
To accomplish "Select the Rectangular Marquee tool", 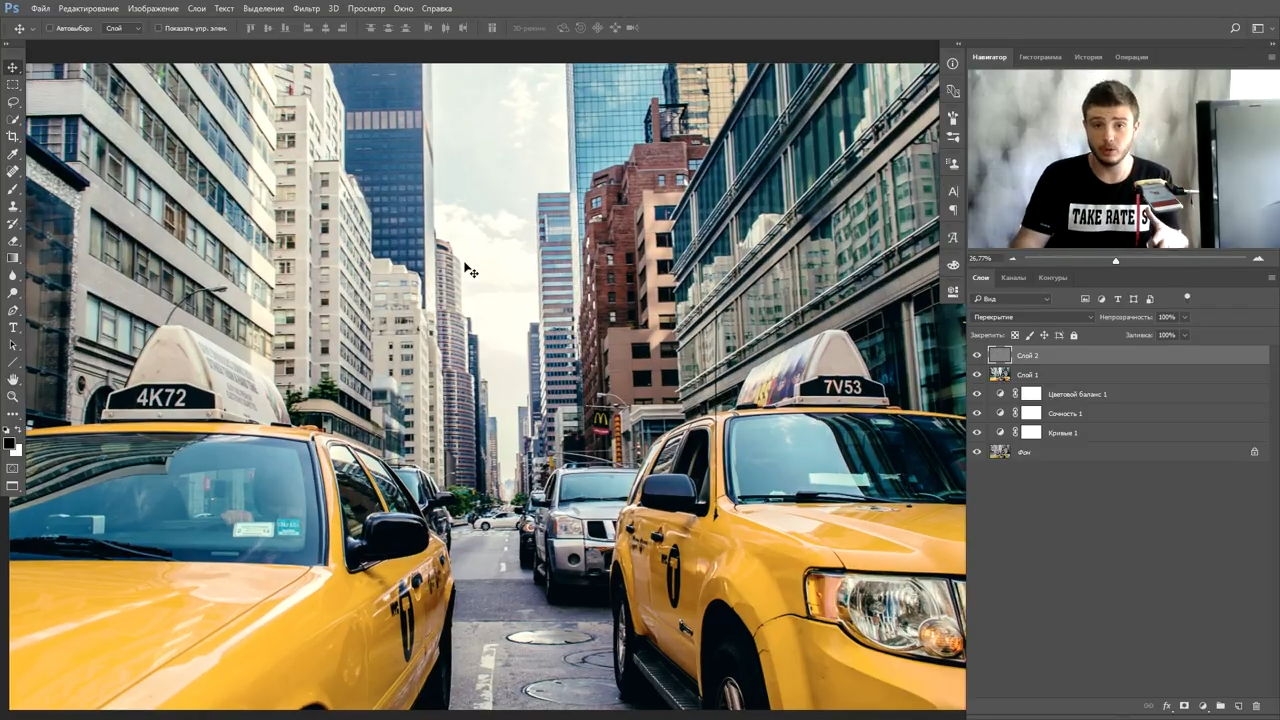I will pos(13,85).
